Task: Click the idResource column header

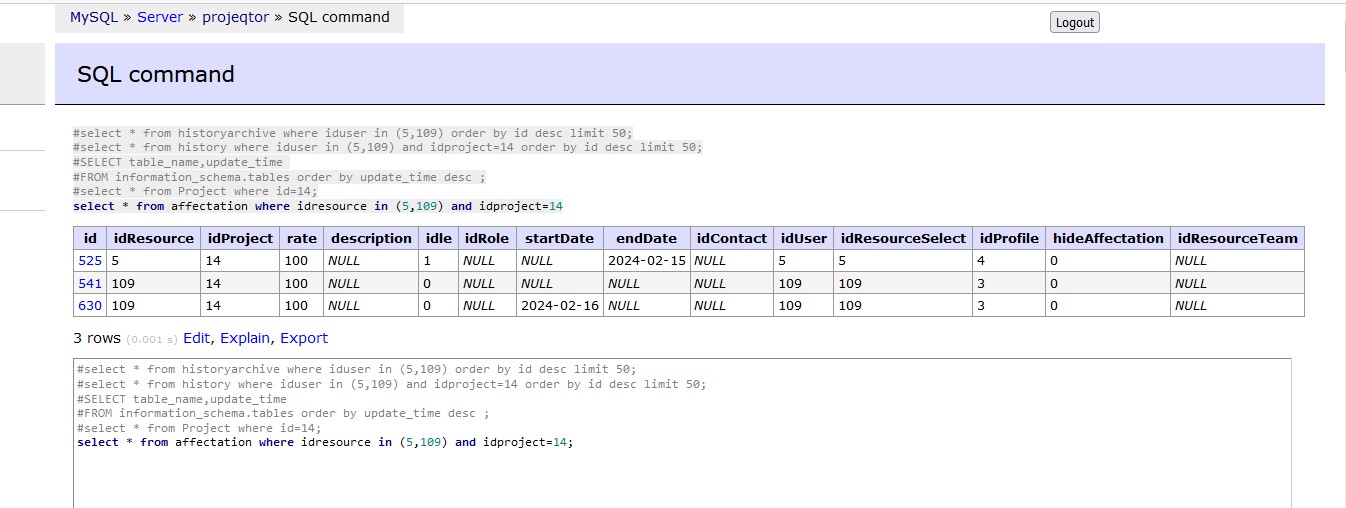Action: pyautogui.click(x=153, y=238)
